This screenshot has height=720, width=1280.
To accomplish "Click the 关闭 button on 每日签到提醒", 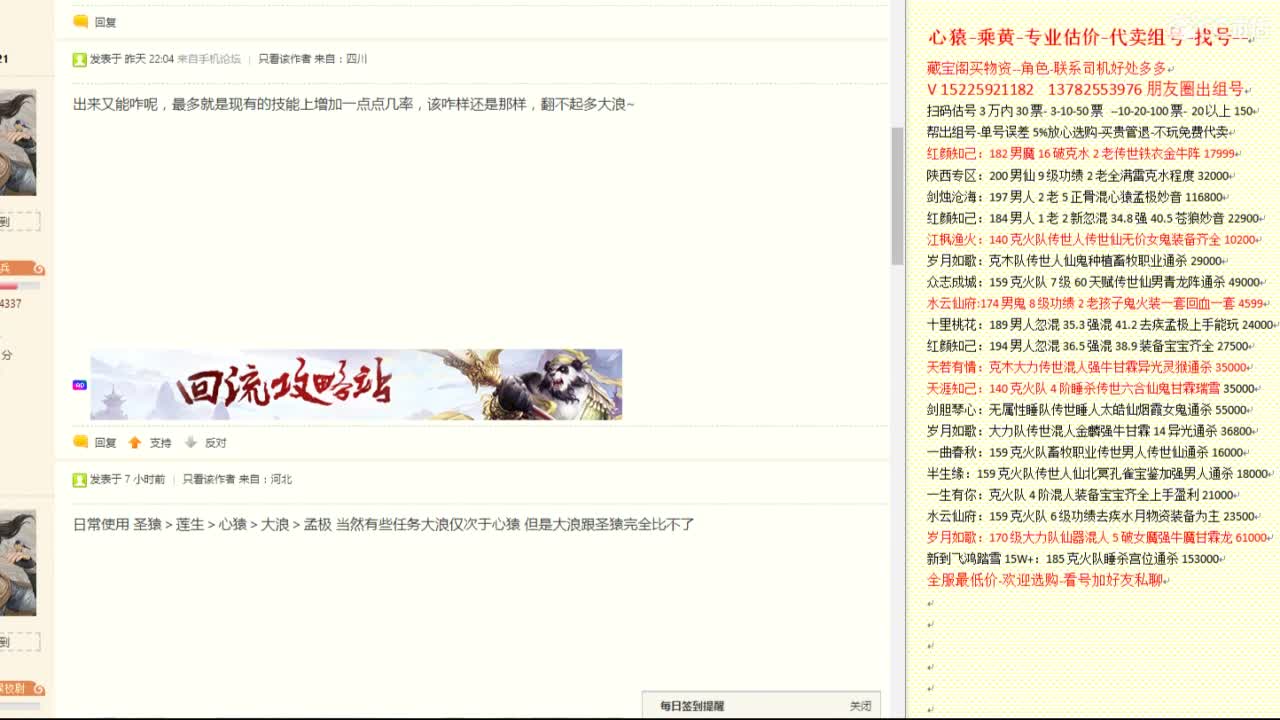I will 860,706.
